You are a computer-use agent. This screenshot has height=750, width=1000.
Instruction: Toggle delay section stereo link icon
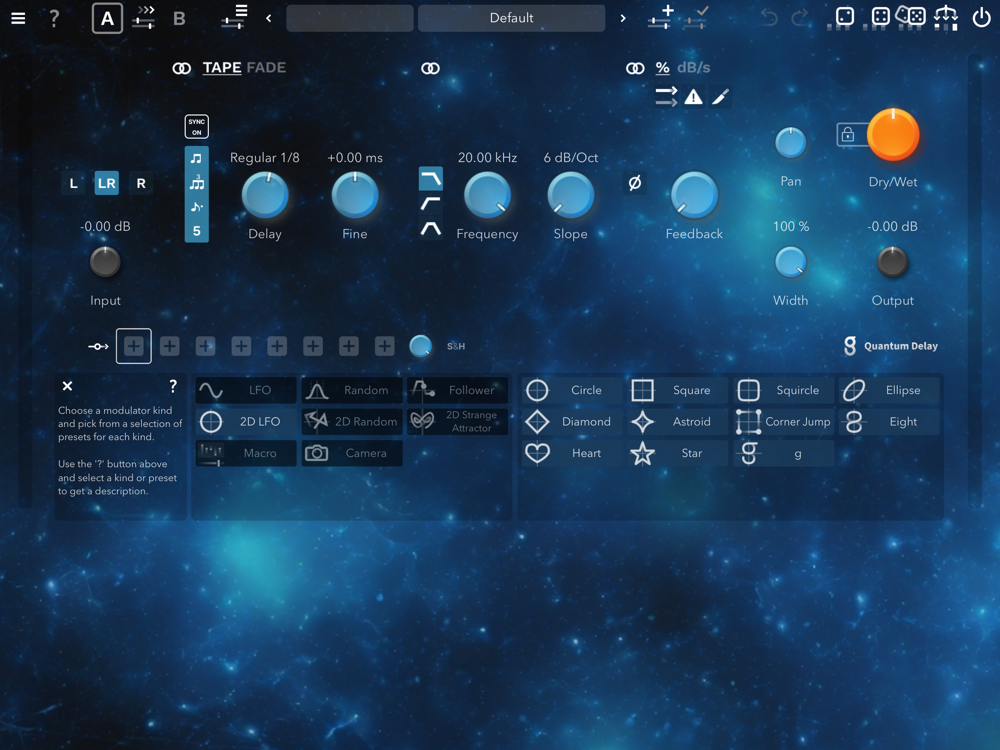coord(182,68)
